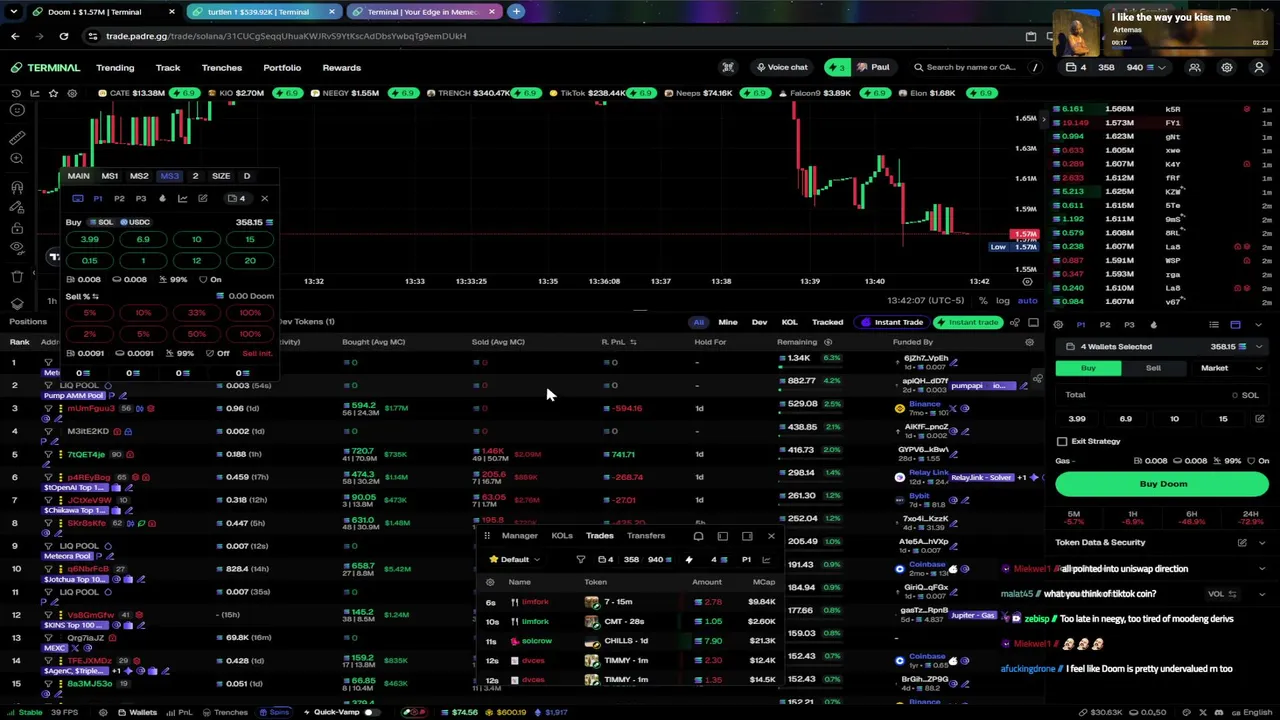
Task: Click the keyboard icon in floating trade panel
Action: pyautogui.click(x=78, y=199)
